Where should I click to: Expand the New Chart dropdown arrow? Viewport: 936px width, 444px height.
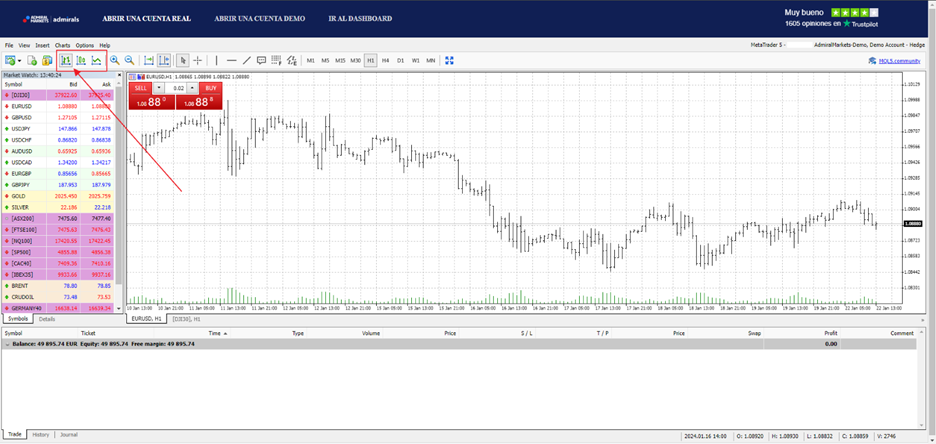[20, 60]
